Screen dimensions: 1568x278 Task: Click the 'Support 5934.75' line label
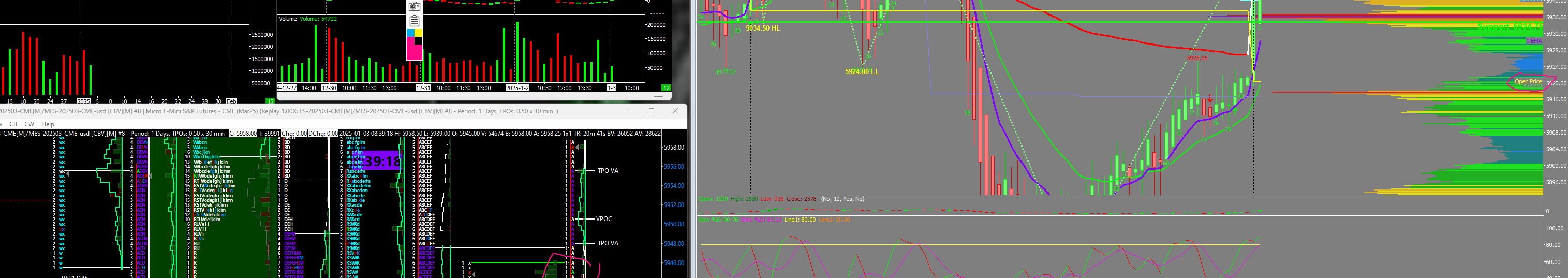tap(1510, 26)
